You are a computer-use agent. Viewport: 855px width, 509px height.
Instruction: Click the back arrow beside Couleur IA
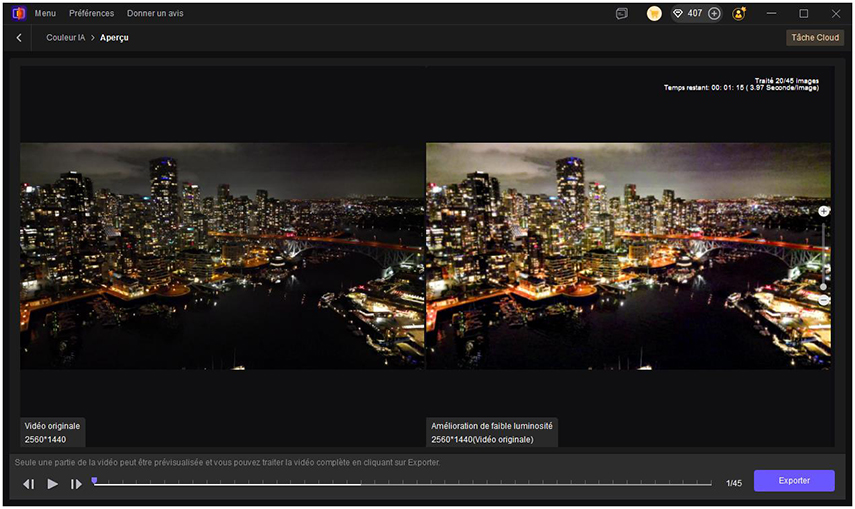19,37
